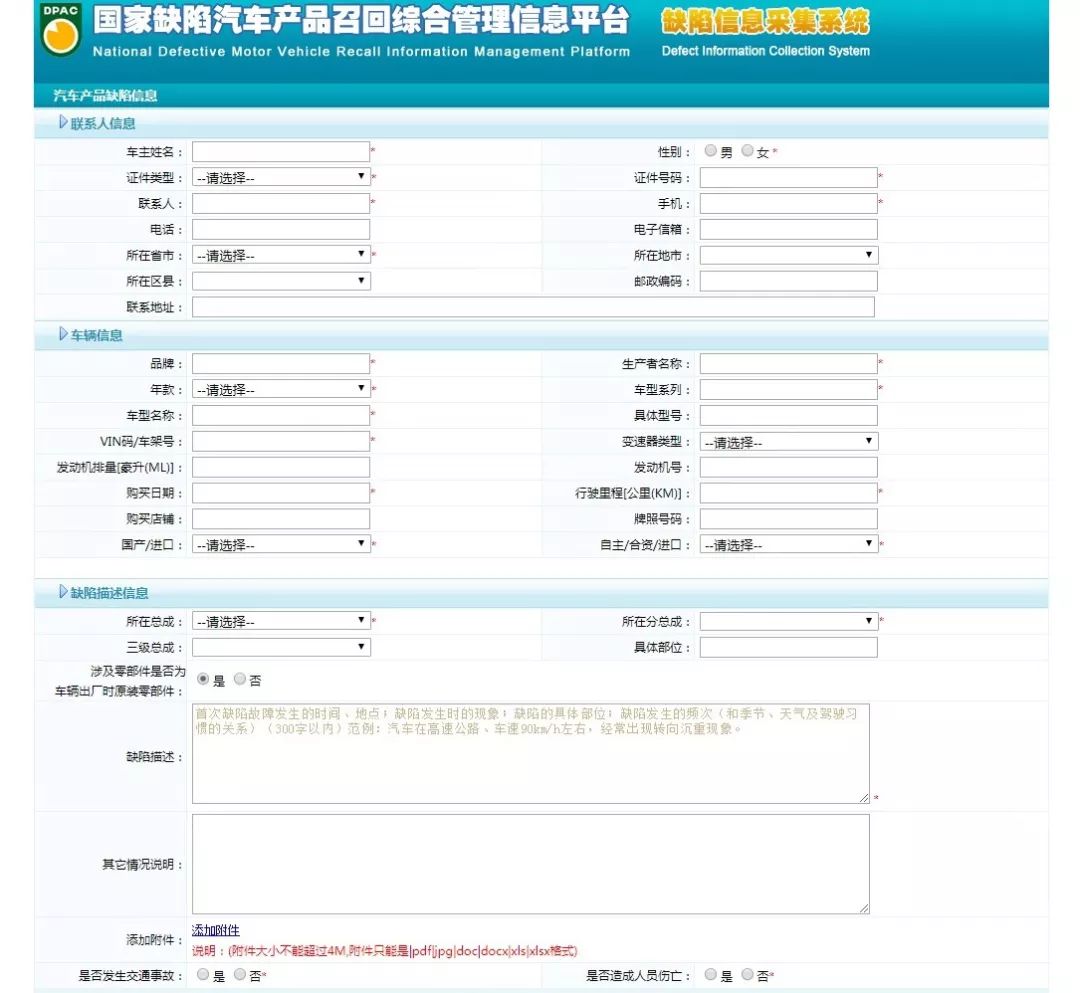Open the 年款 dropdown
The width and height of the screenshot is (1080, 993).
(281, 390)
